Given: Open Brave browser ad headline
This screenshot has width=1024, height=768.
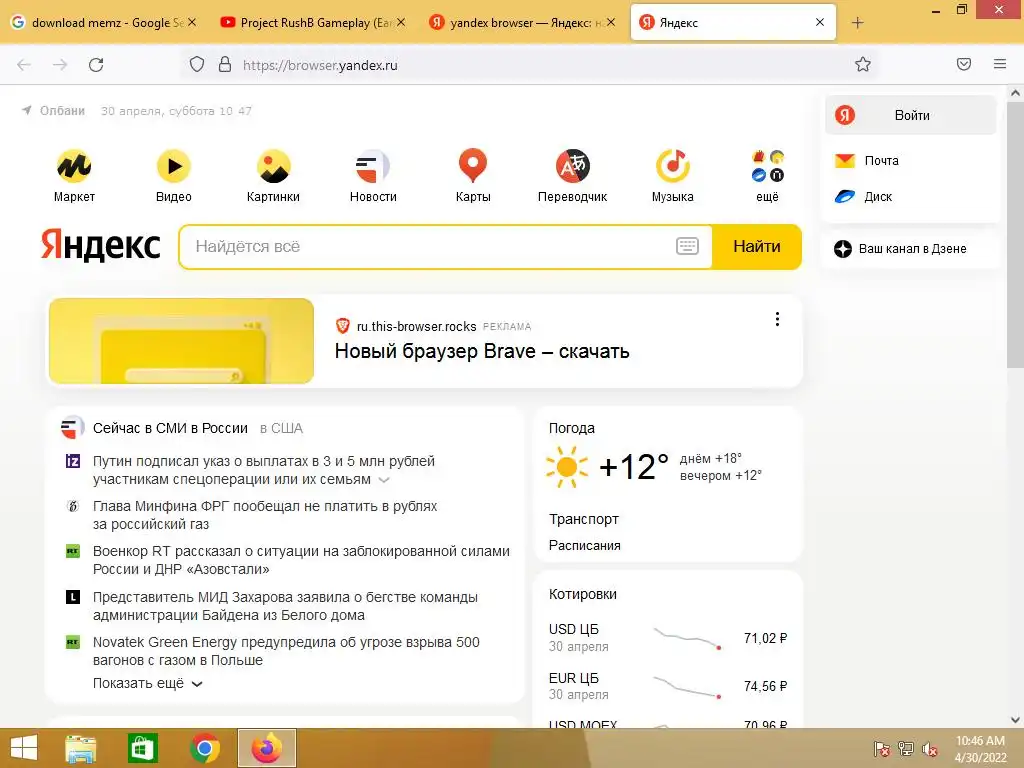Looking at the screenshot, I should pyautogui.click(x=482, y=351).
